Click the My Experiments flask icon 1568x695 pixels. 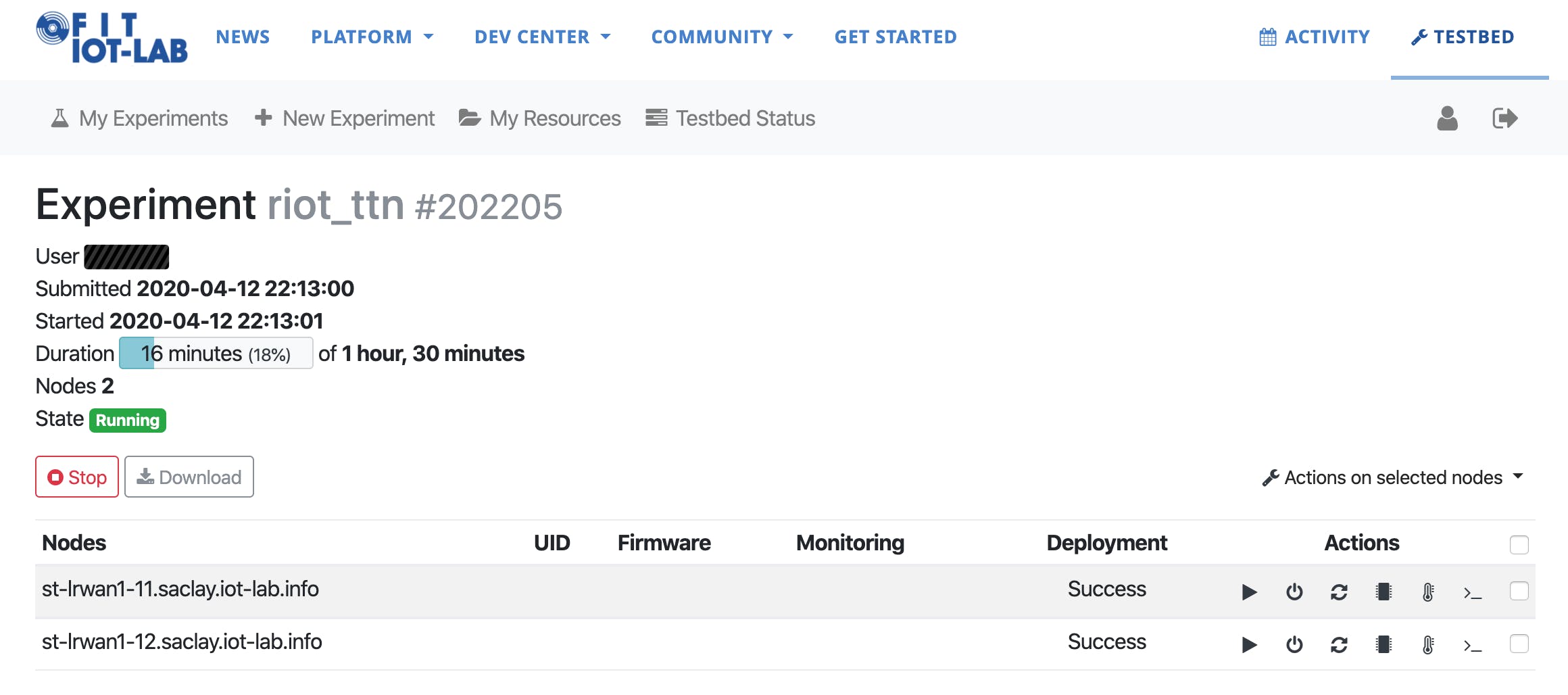59,118
